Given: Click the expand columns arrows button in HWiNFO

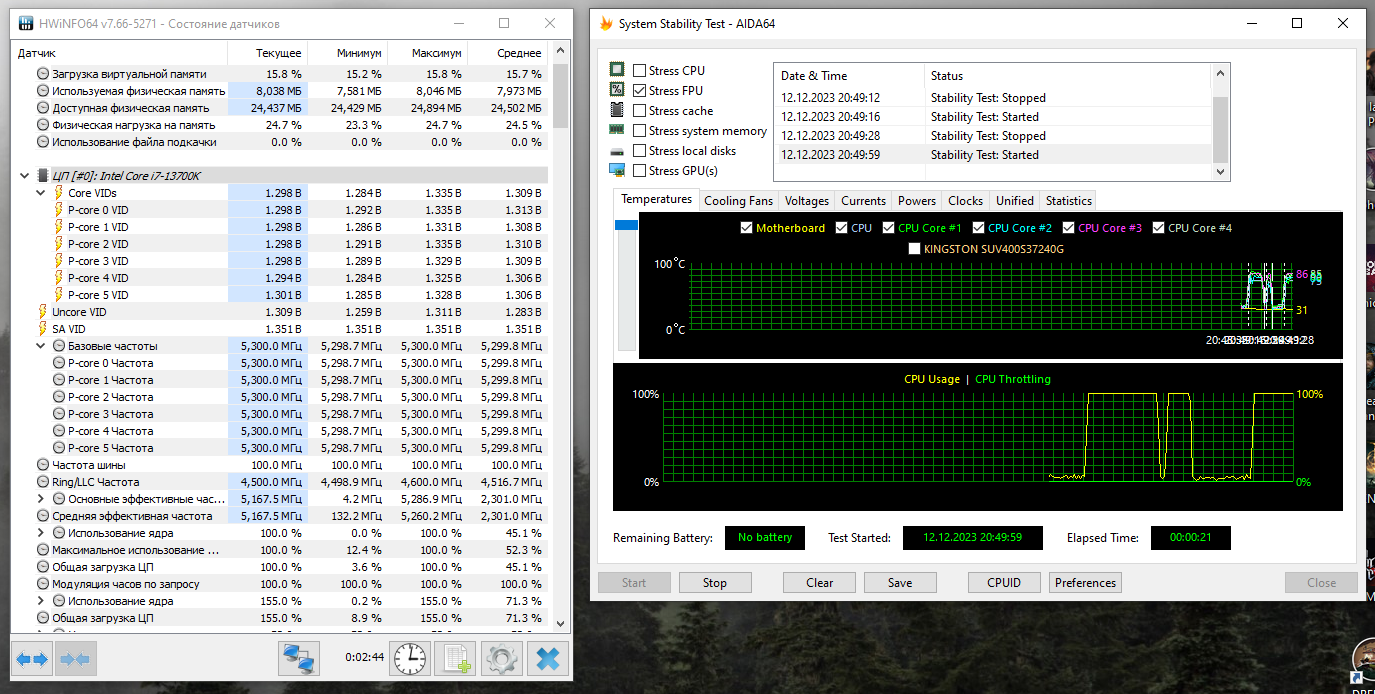Looking at the screenshot, I should (32, 659).
